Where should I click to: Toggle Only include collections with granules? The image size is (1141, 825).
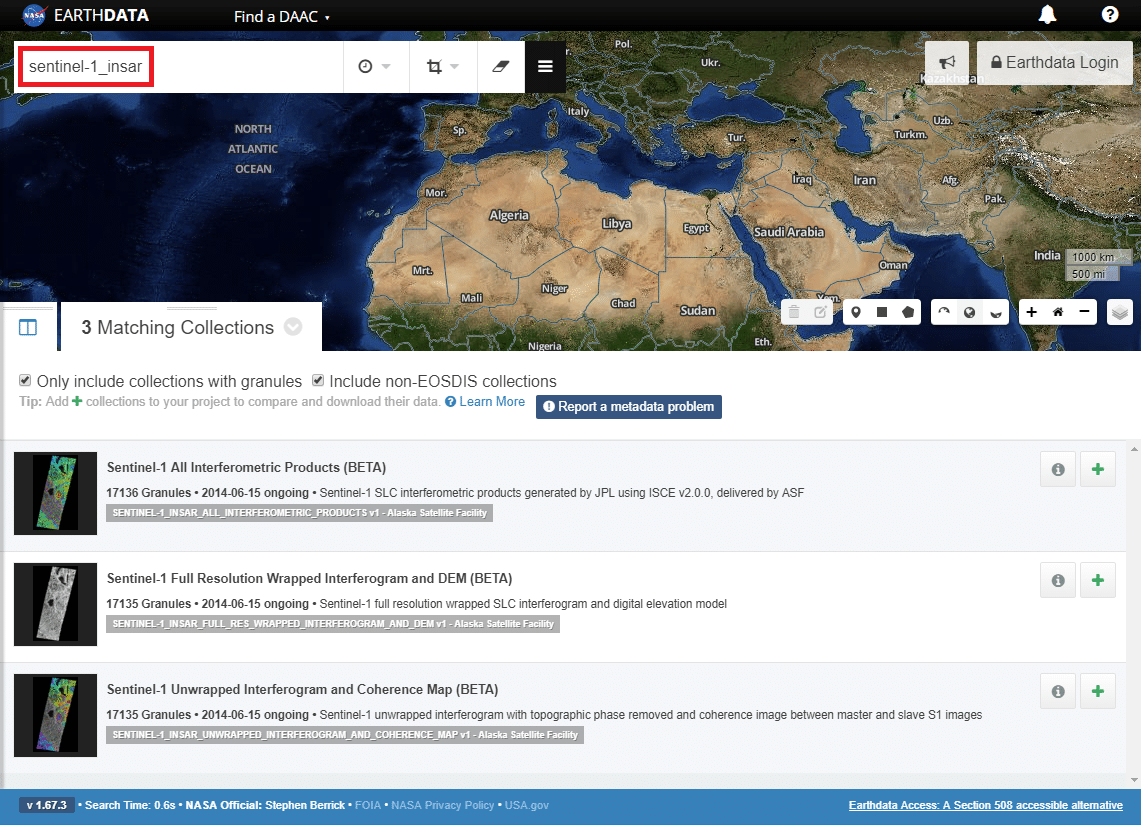[25, 380]
